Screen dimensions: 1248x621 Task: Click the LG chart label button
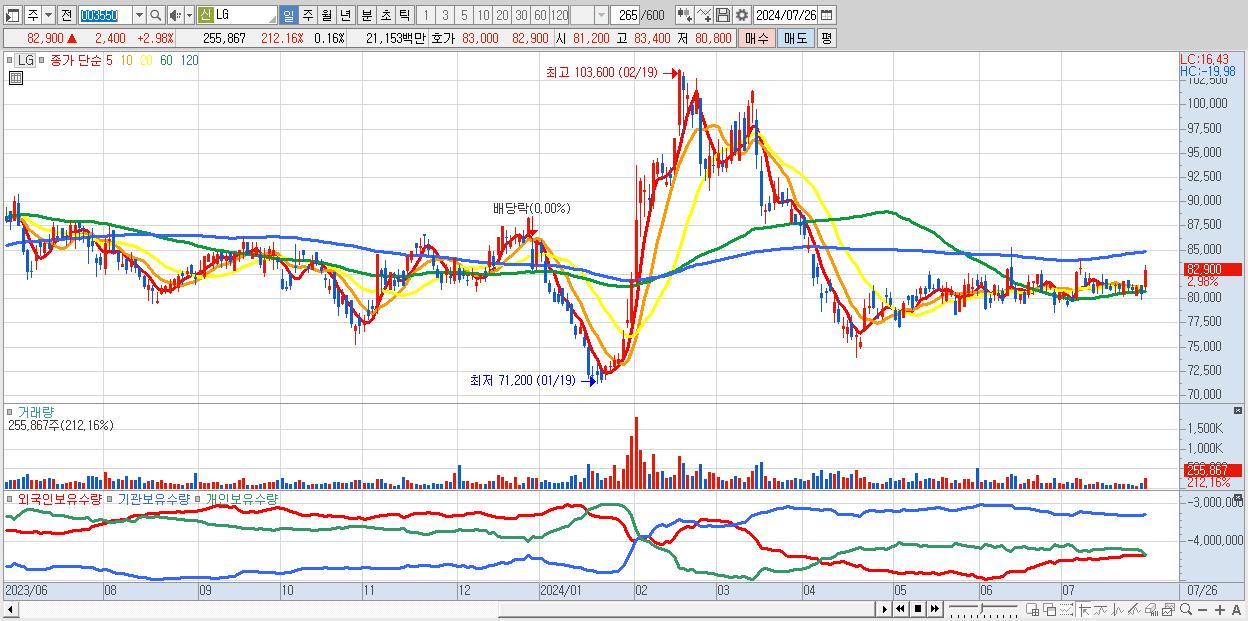point(26,60)
